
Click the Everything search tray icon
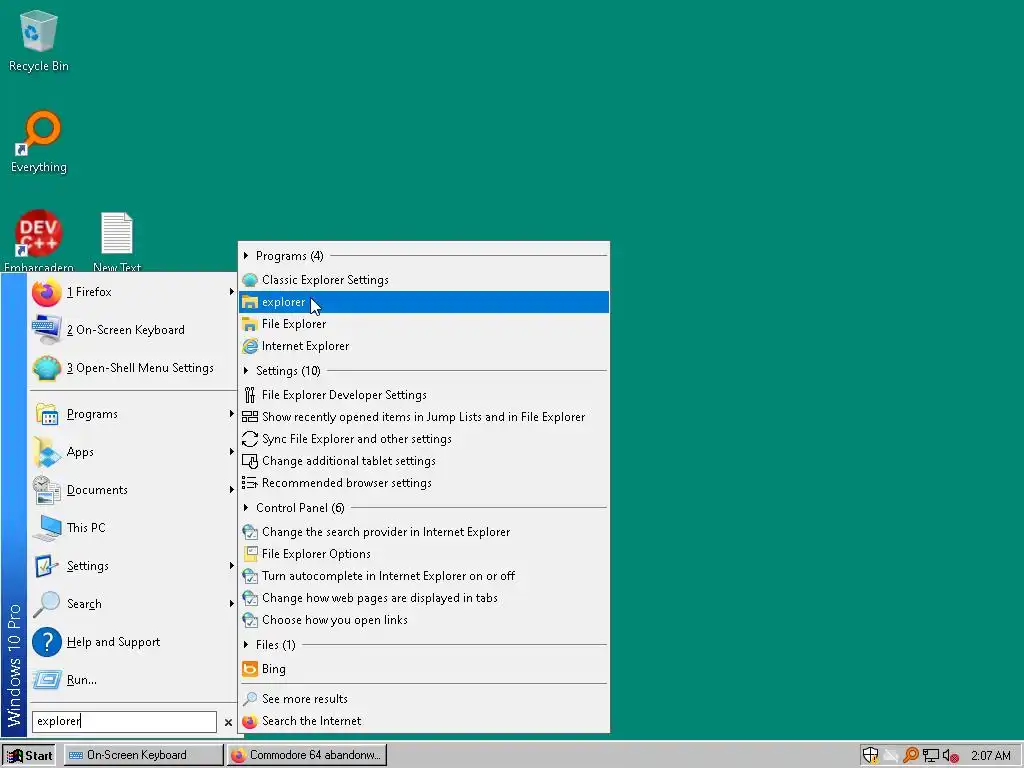[910, 755]
